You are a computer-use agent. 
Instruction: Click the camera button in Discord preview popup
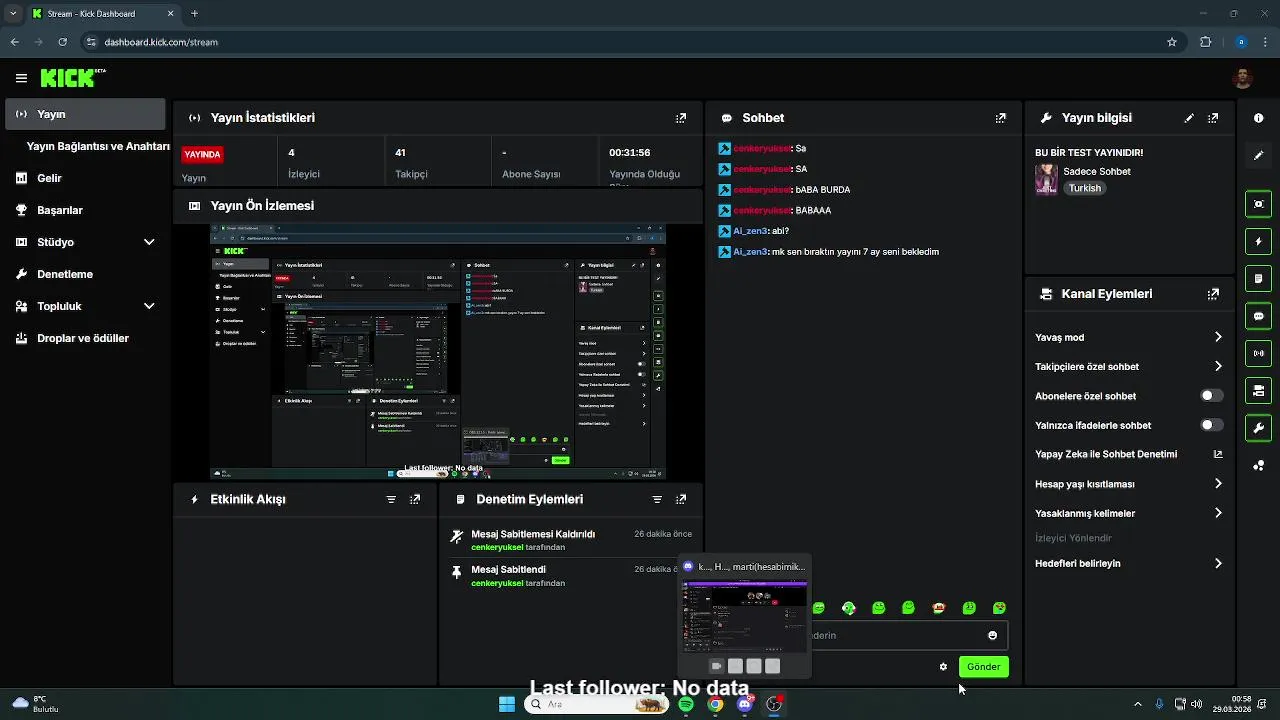[716, 666]
